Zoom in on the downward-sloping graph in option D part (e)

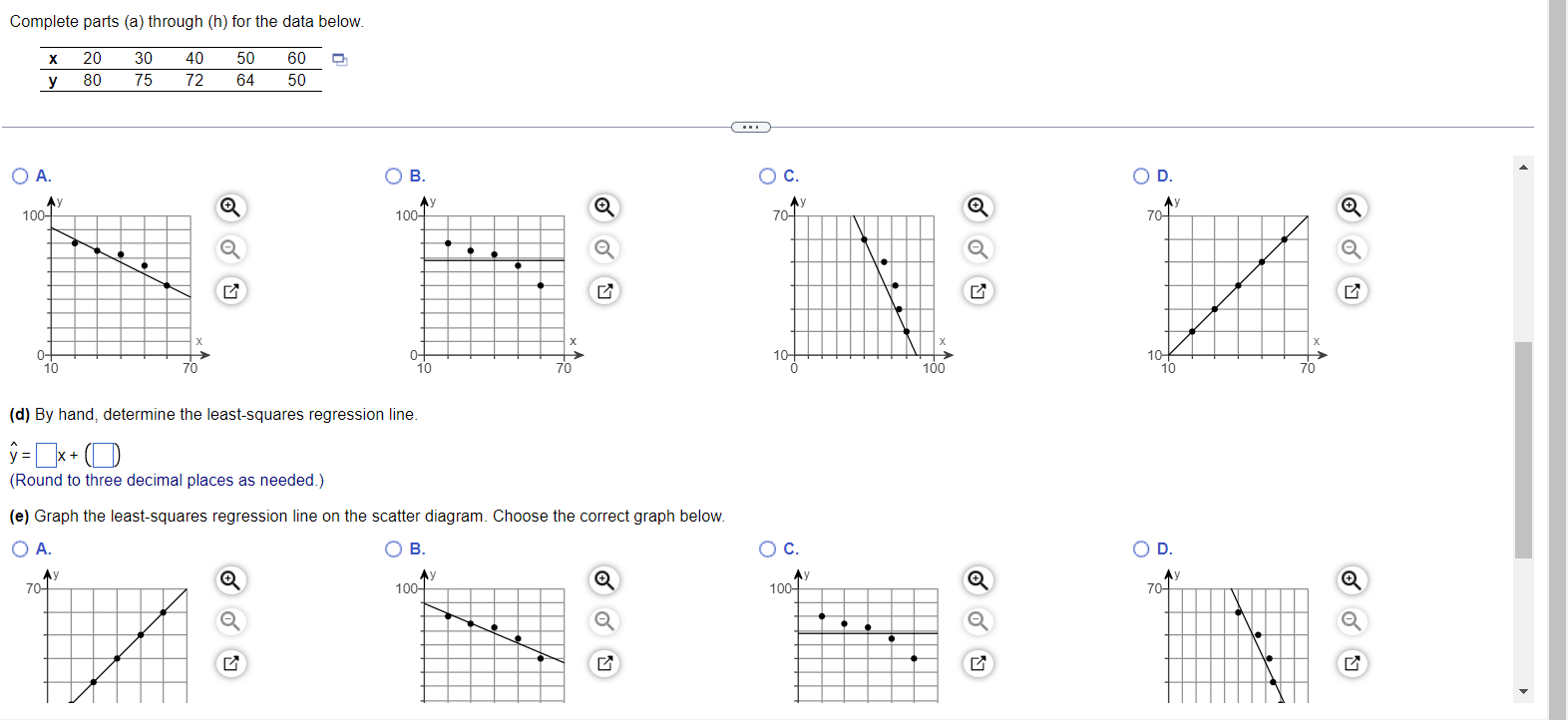(1352, 579)
